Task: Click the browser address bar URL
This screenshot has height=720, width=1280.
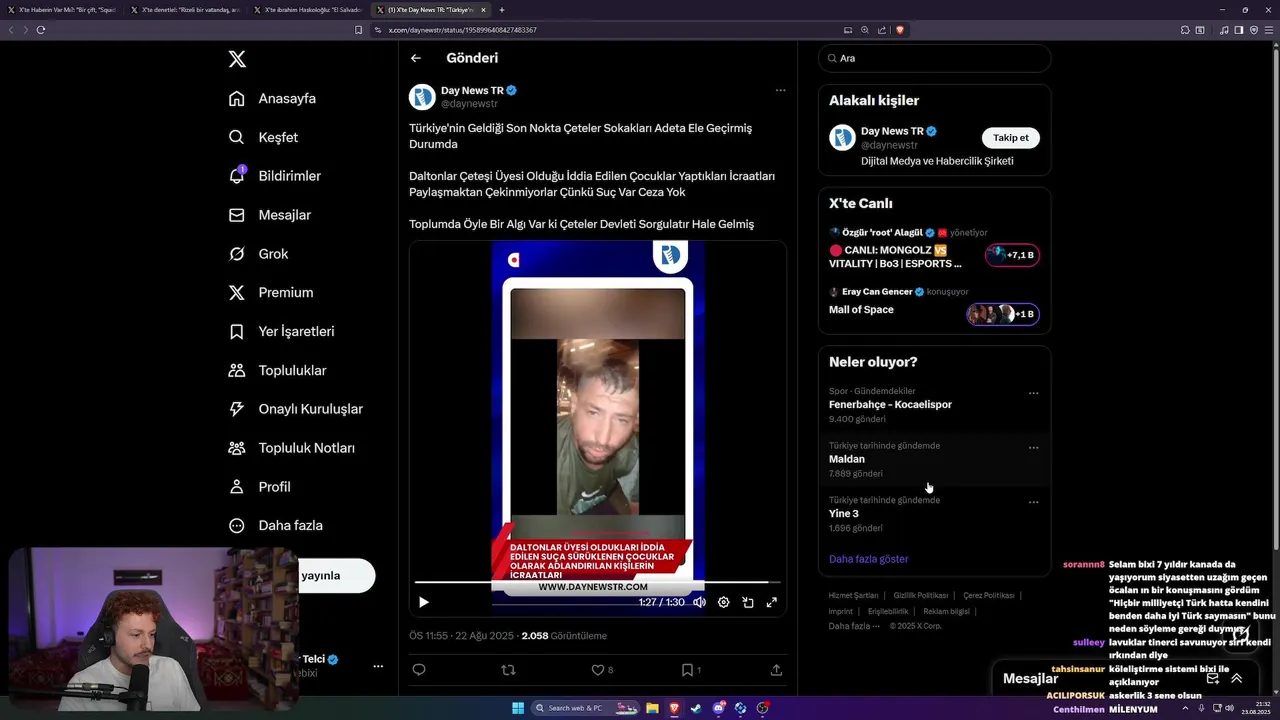Action: point(463,30)
